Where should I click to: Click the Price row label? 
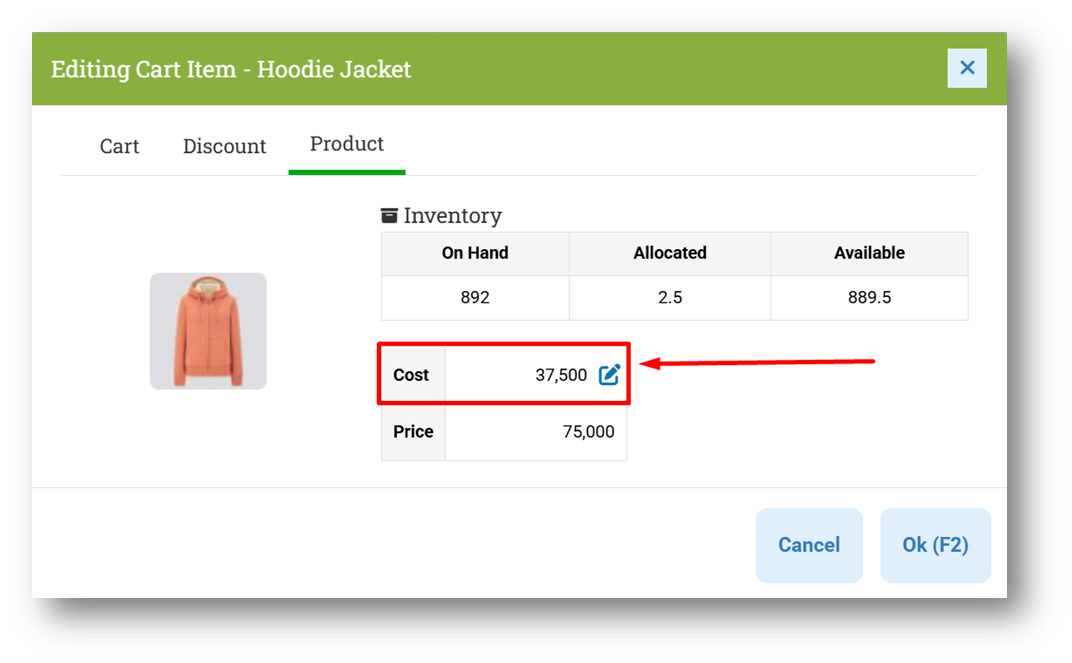tap(413, 432)
